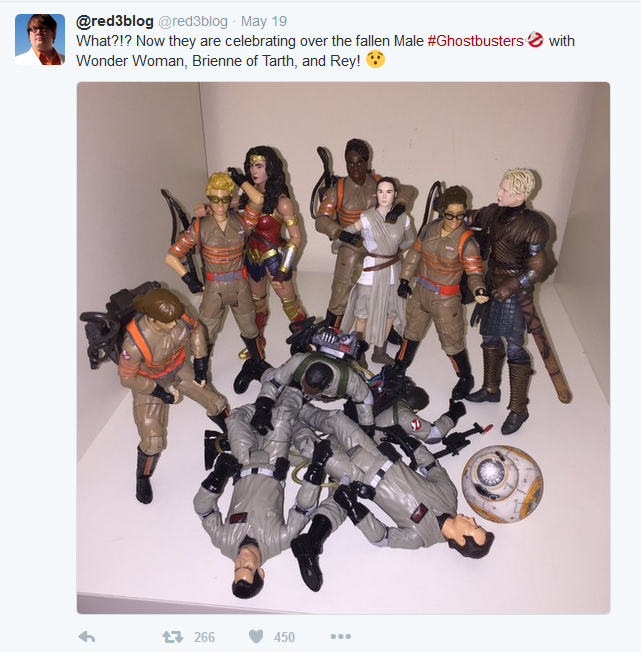Open the grey @red3blog handle
The height and width of the screenshot is (652, 641).
click(x=193, y=21)
